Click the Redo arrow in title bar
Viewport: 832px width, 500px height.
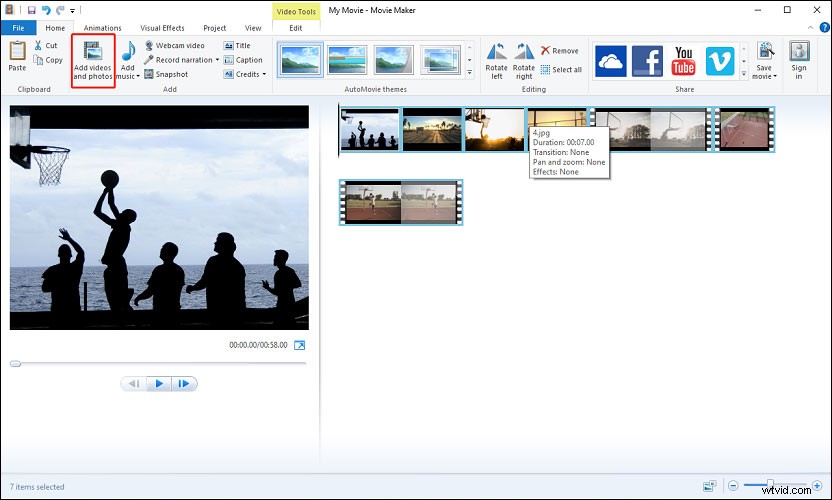(x=60, y=10)
